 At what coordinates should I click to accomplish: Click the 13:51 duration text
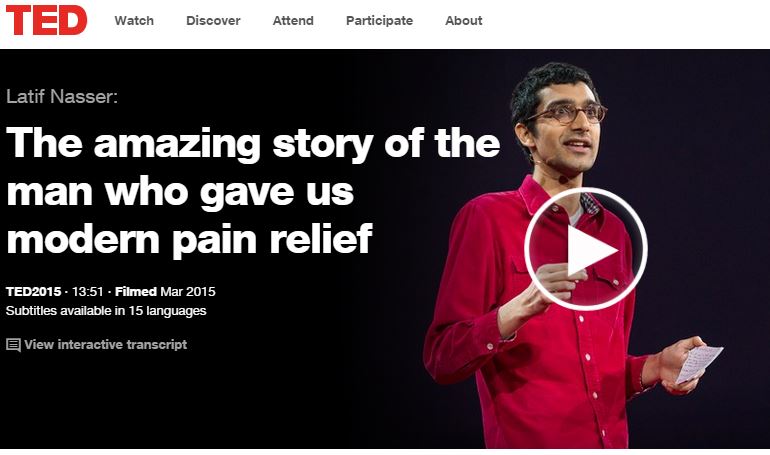[87, 292]
